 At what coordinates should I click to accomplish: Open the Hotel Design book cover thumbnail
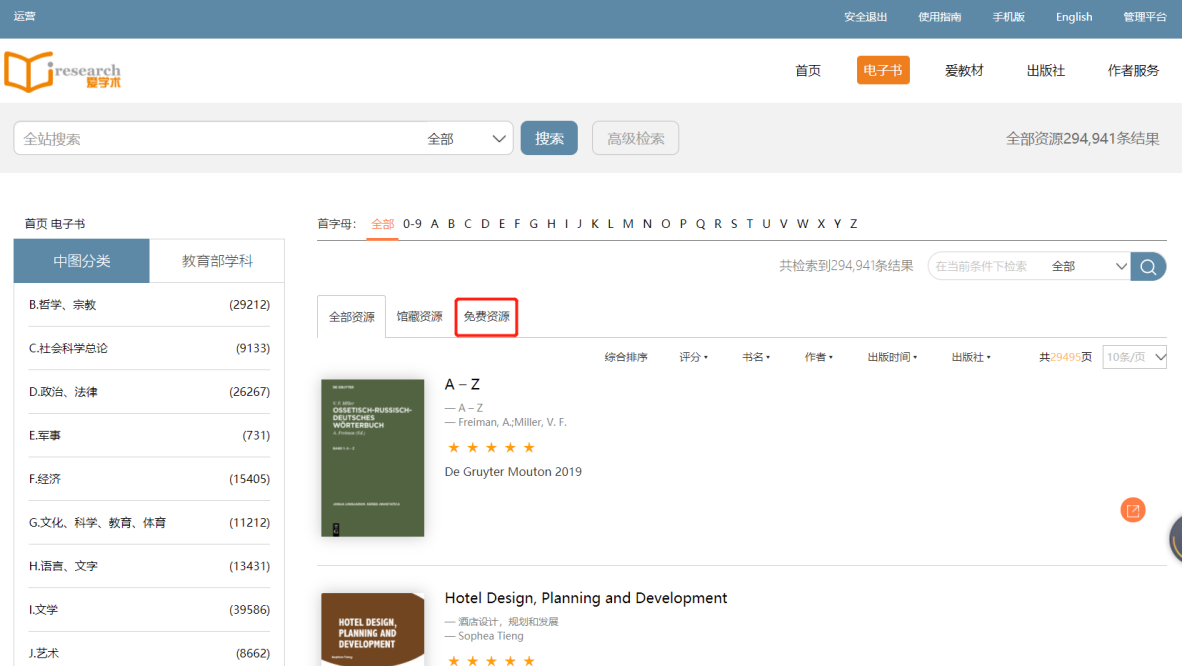point(372,629)
